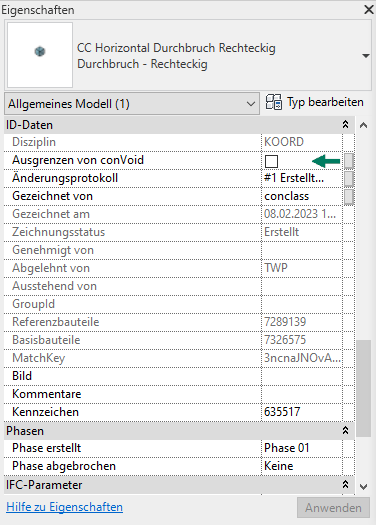Click the 'Abgelehnt von' parameter label

click(x=51, y=268)
